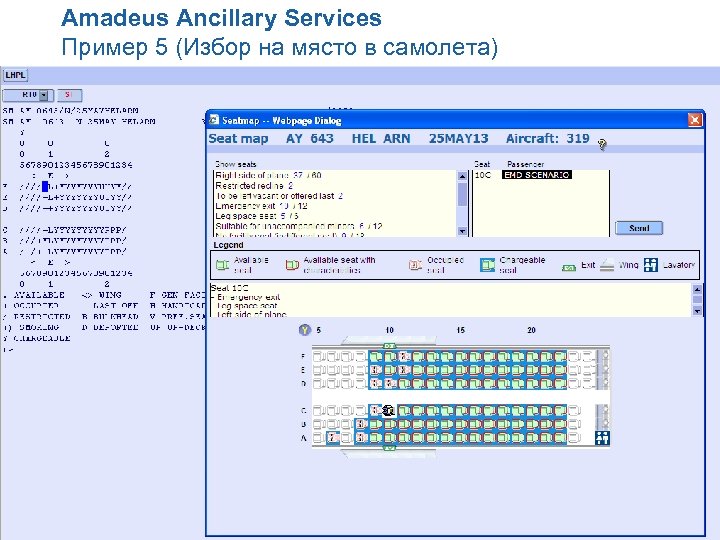The height and width of the screenshot is (540, 720).
Task: Close the Seatmap Webpage Dialog
Action: 695,120
